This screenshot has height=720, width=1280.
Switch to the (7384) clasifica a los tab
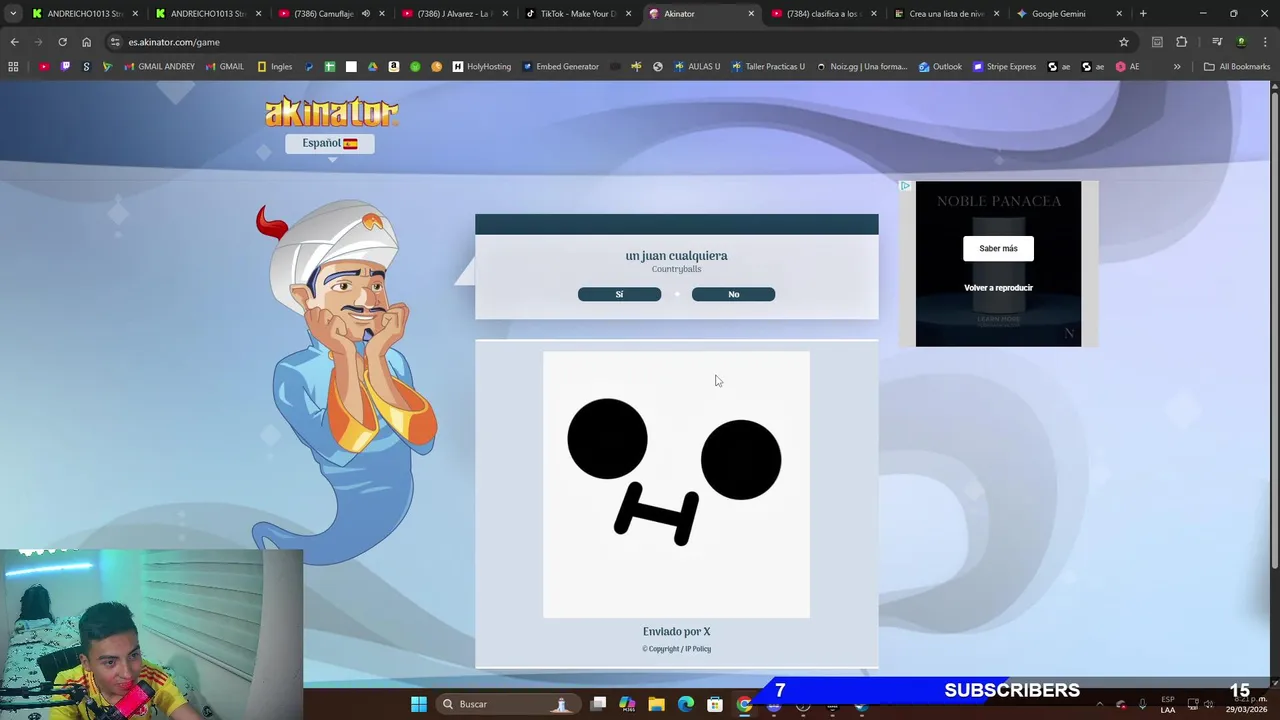pos(823,14)
